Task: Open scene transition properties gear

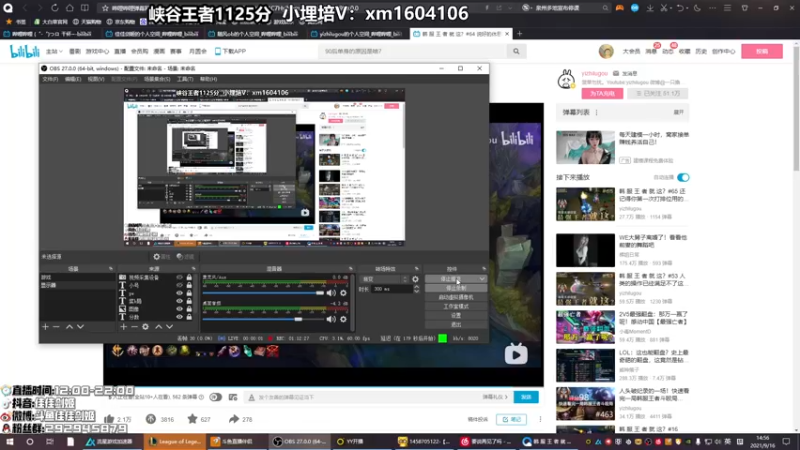Action: coord(415,279)
